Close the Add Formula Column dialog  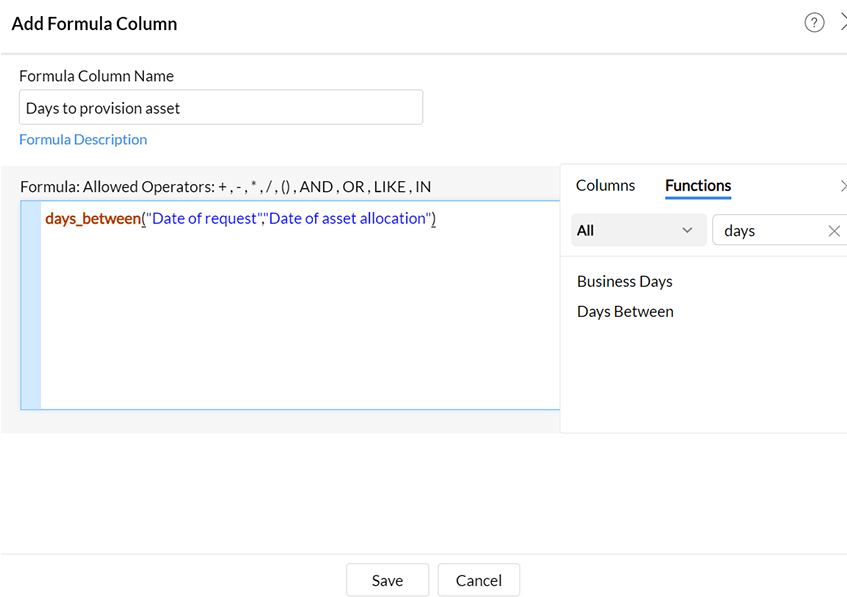tap(843, 23)
